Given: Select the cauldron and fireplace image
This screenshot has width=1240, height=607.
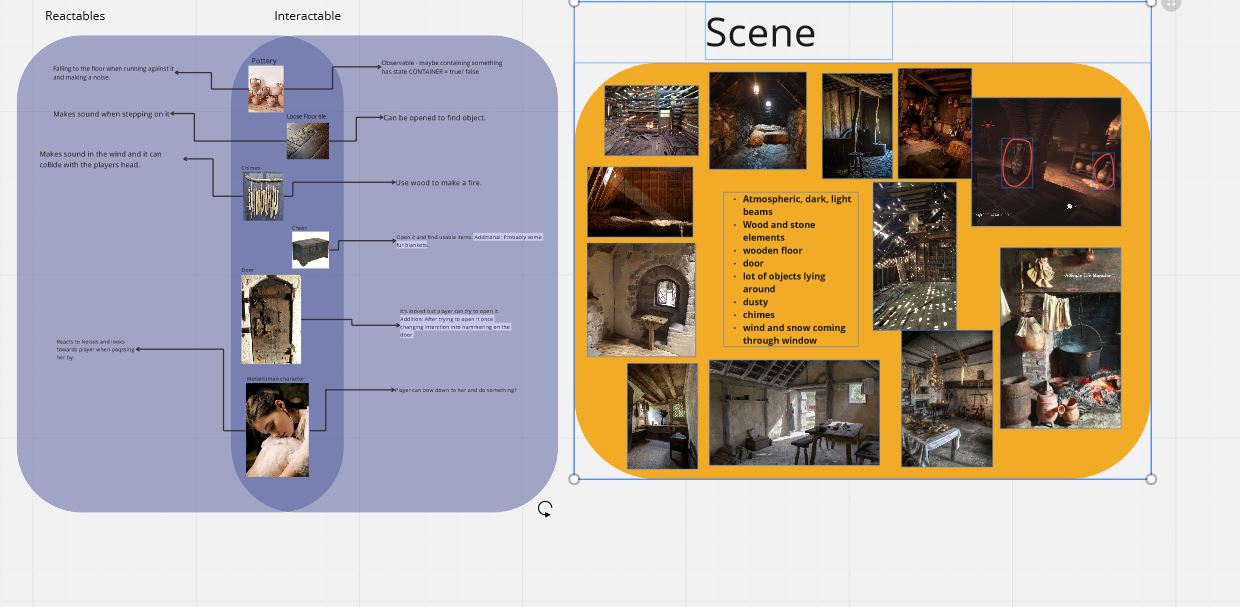Looking at the screenshot, I should click(x=1060, y=338).
